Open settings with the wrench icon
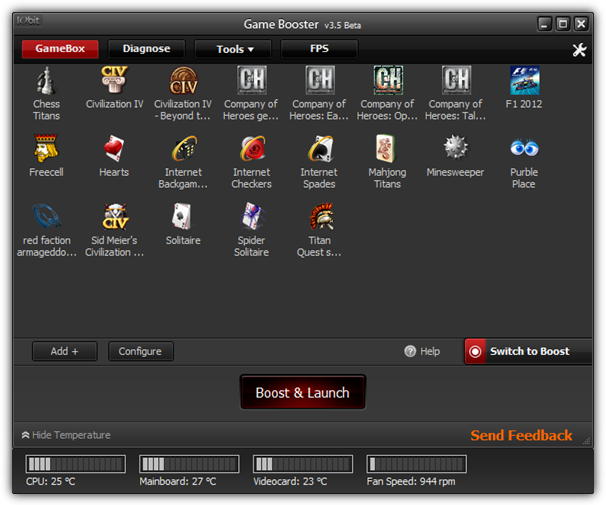This screenshot has height=505, width=606. [579, 50]
